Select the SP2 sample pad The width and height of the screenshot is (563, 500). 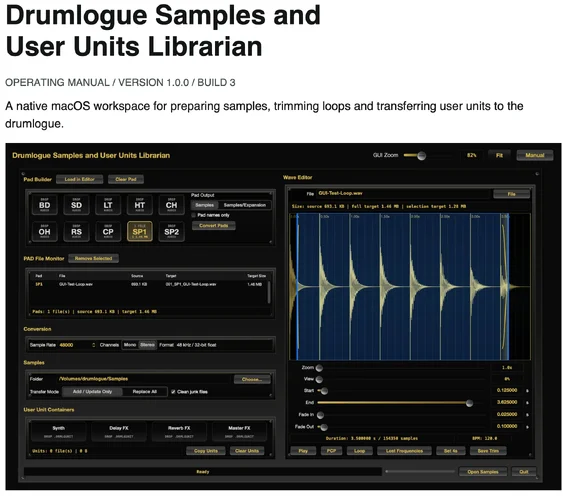click(x=171, y=232)
